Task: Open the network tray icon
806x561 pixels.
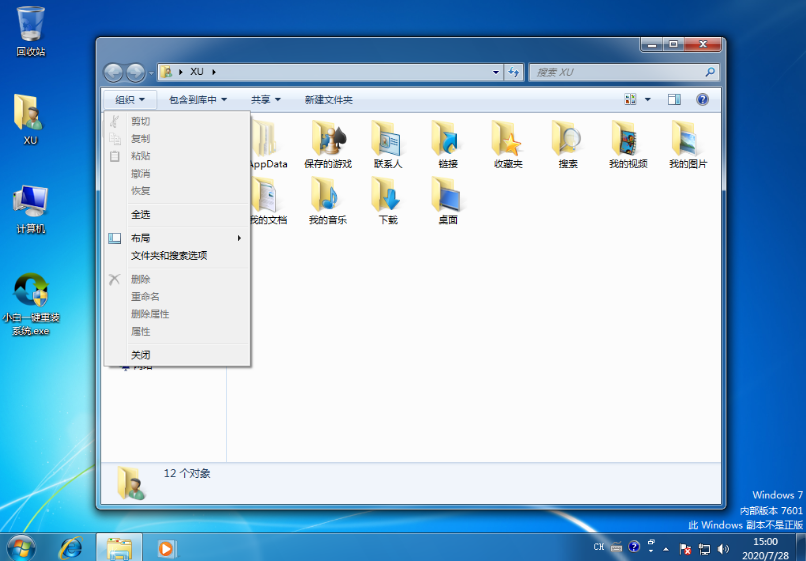Action: (704, 549)
